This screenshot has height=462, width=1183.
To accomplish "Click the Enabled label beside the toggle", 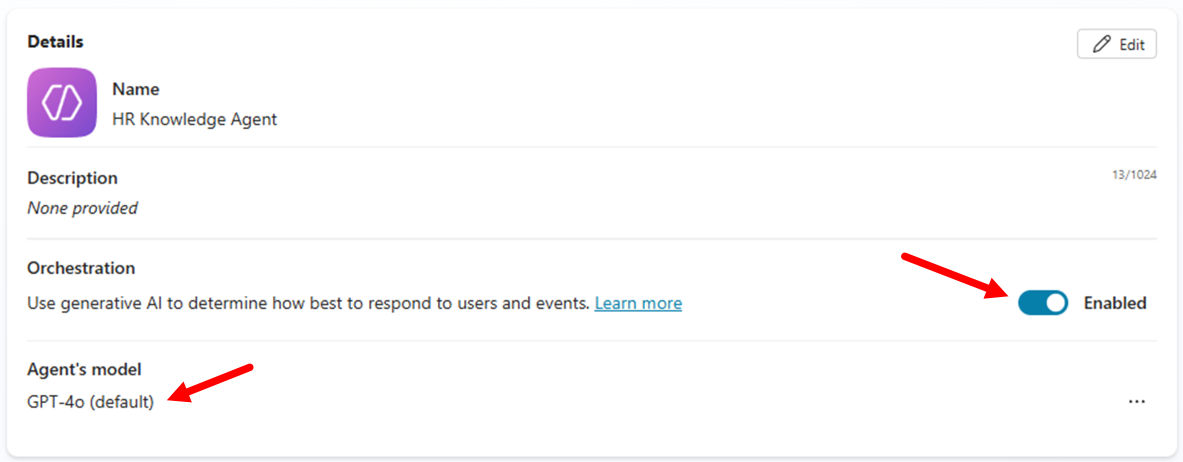I will pyautogui.click(x=1115, y=303).
